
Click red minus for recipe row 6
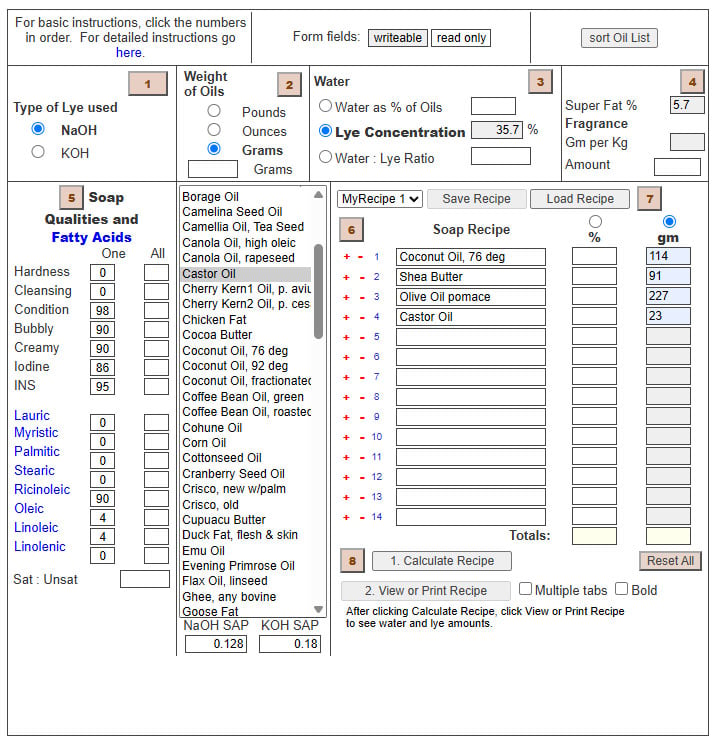coord(362,357)
